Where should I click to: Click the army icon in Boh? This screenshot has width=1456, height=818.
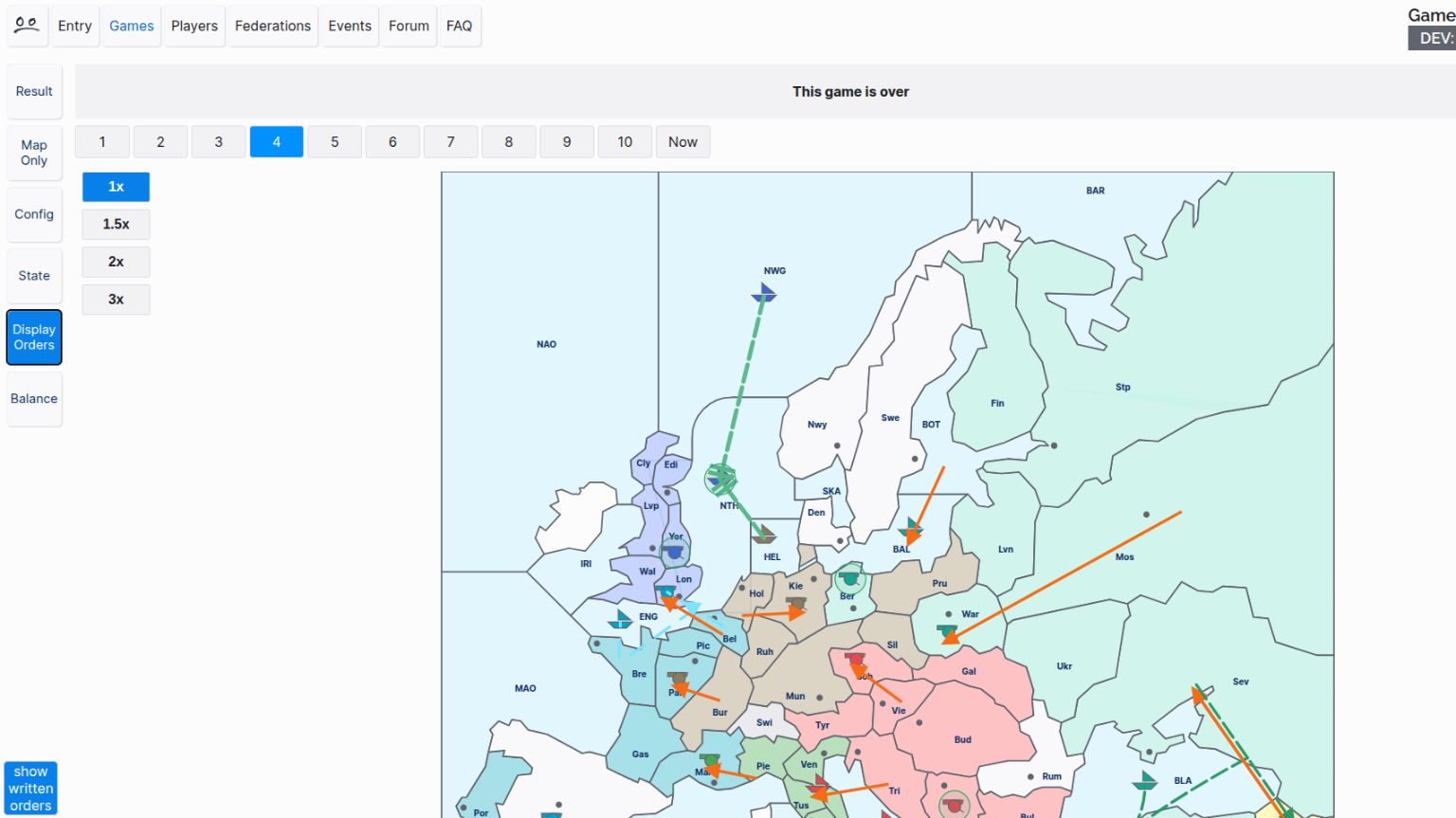(x=855, y=660)
